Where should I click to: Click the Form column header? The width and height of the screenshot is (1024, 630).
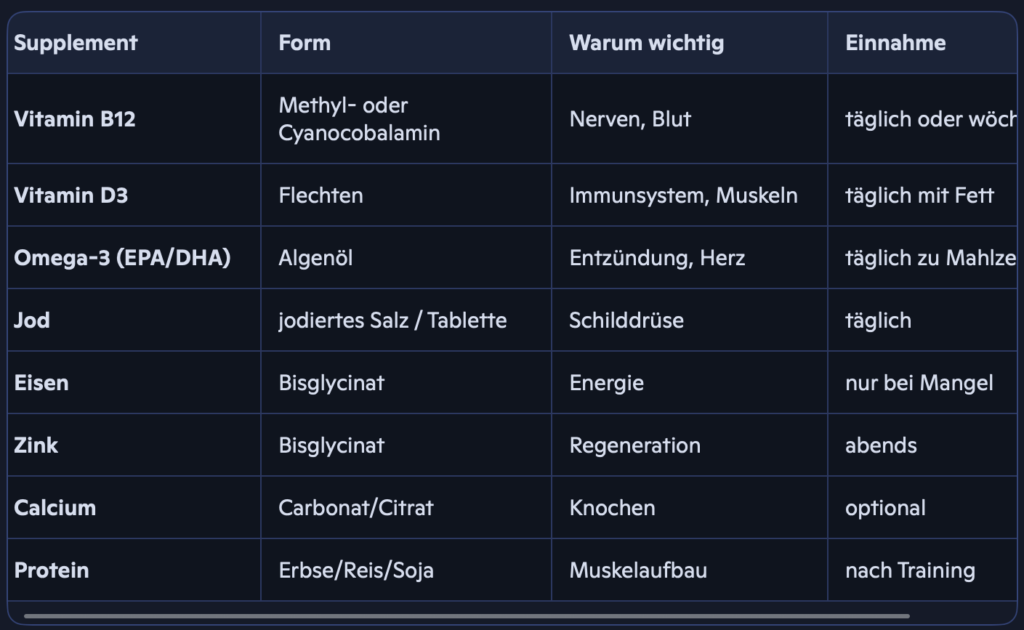(x=304, y=43)
